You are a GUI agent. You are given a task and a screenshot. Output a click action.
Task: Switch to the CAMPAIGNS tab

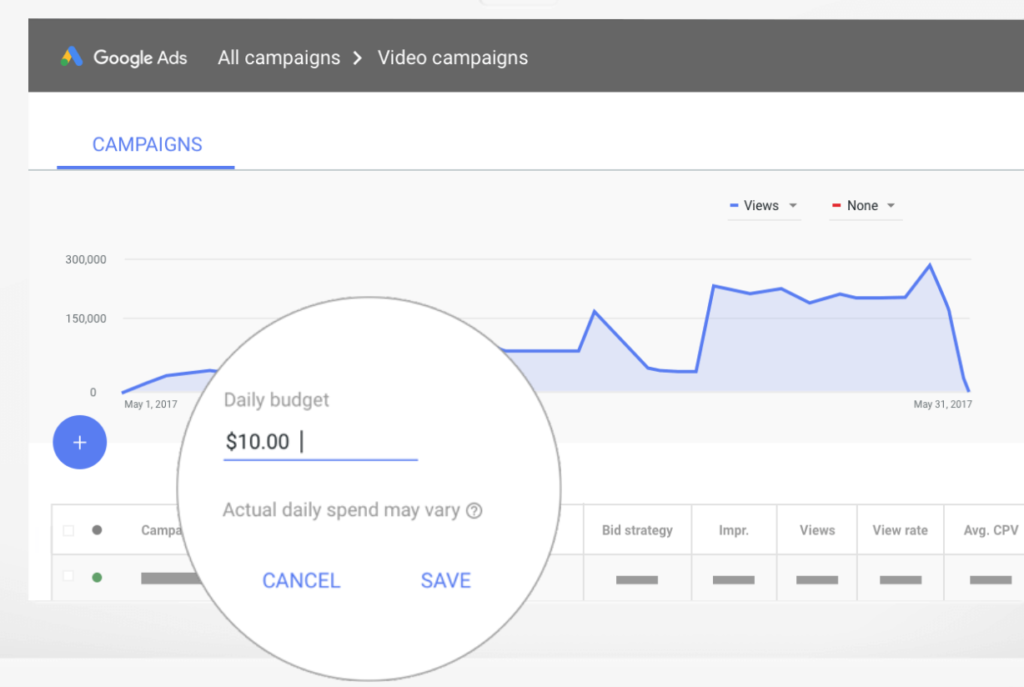pos(147,144)
